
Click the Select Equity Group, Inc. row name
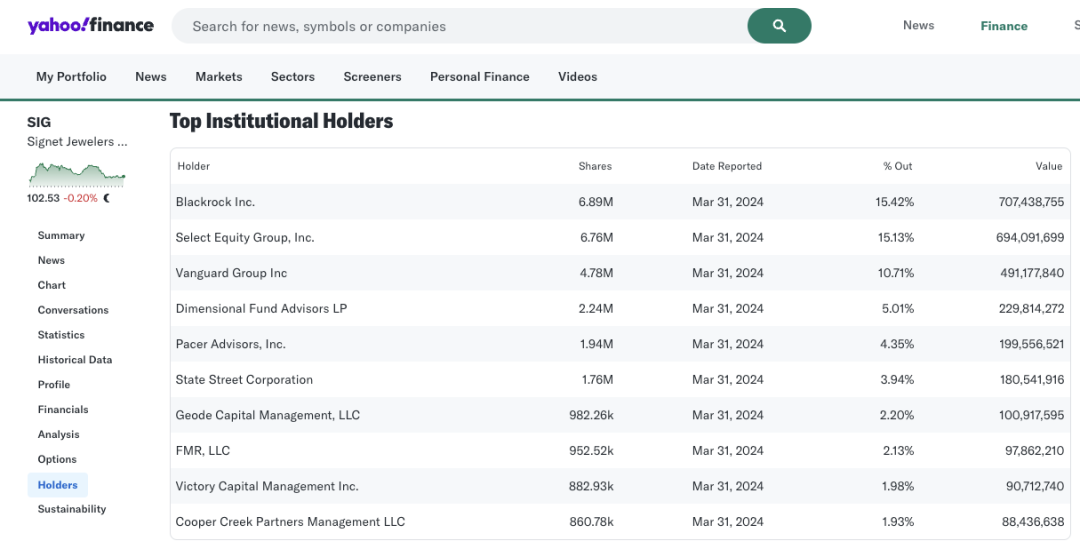click(245, 238)
